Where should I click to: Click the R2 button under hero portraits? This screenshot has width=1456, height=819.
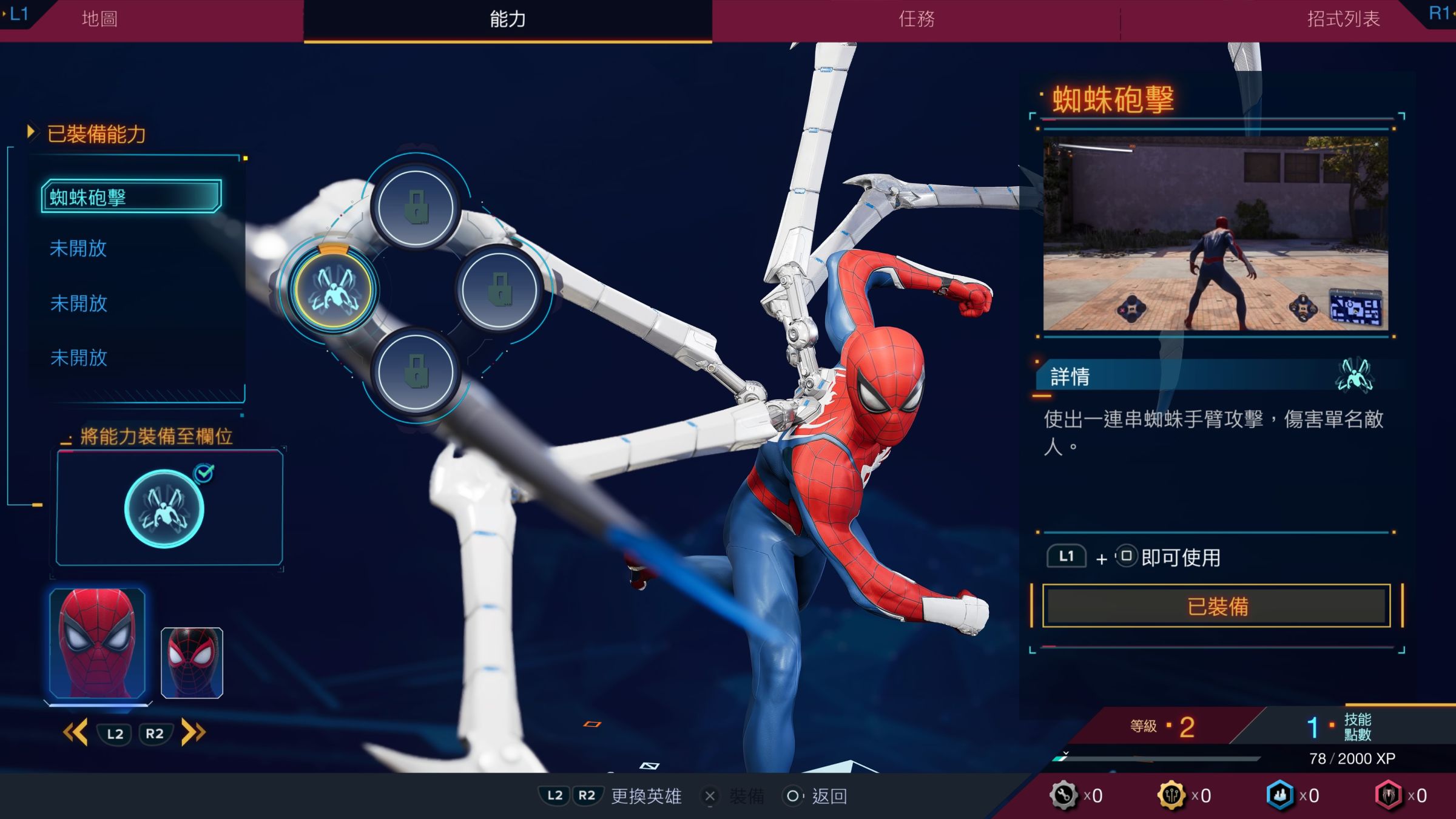tap(155, 733)
